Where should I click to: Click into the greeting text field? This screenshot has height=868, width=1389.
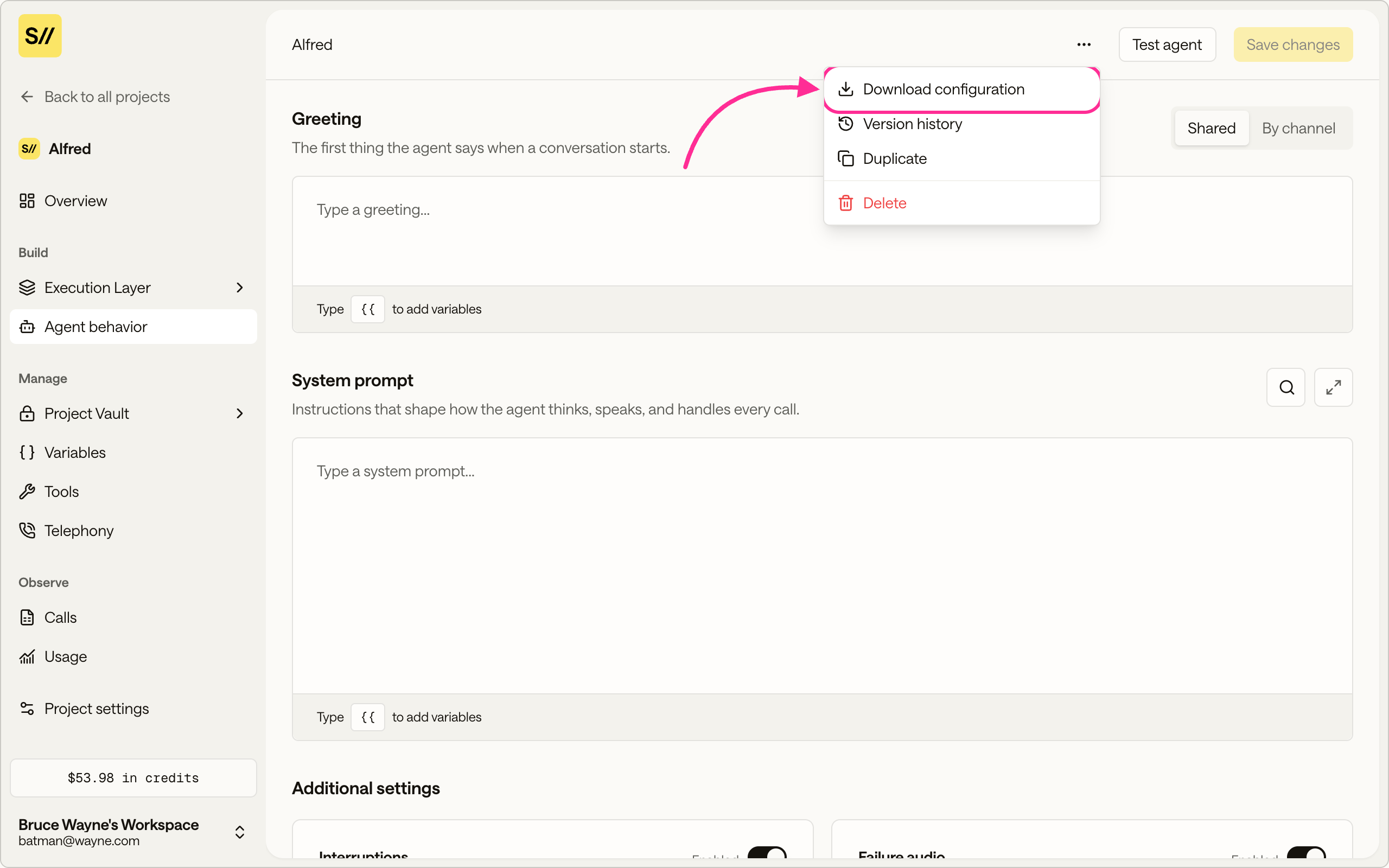822,231
